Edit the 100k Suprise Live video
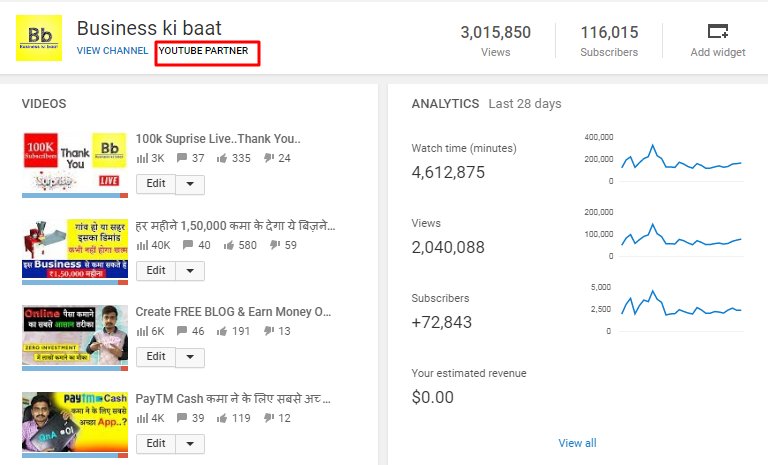This screenshot has height=465, width=768. pos(156,184)
